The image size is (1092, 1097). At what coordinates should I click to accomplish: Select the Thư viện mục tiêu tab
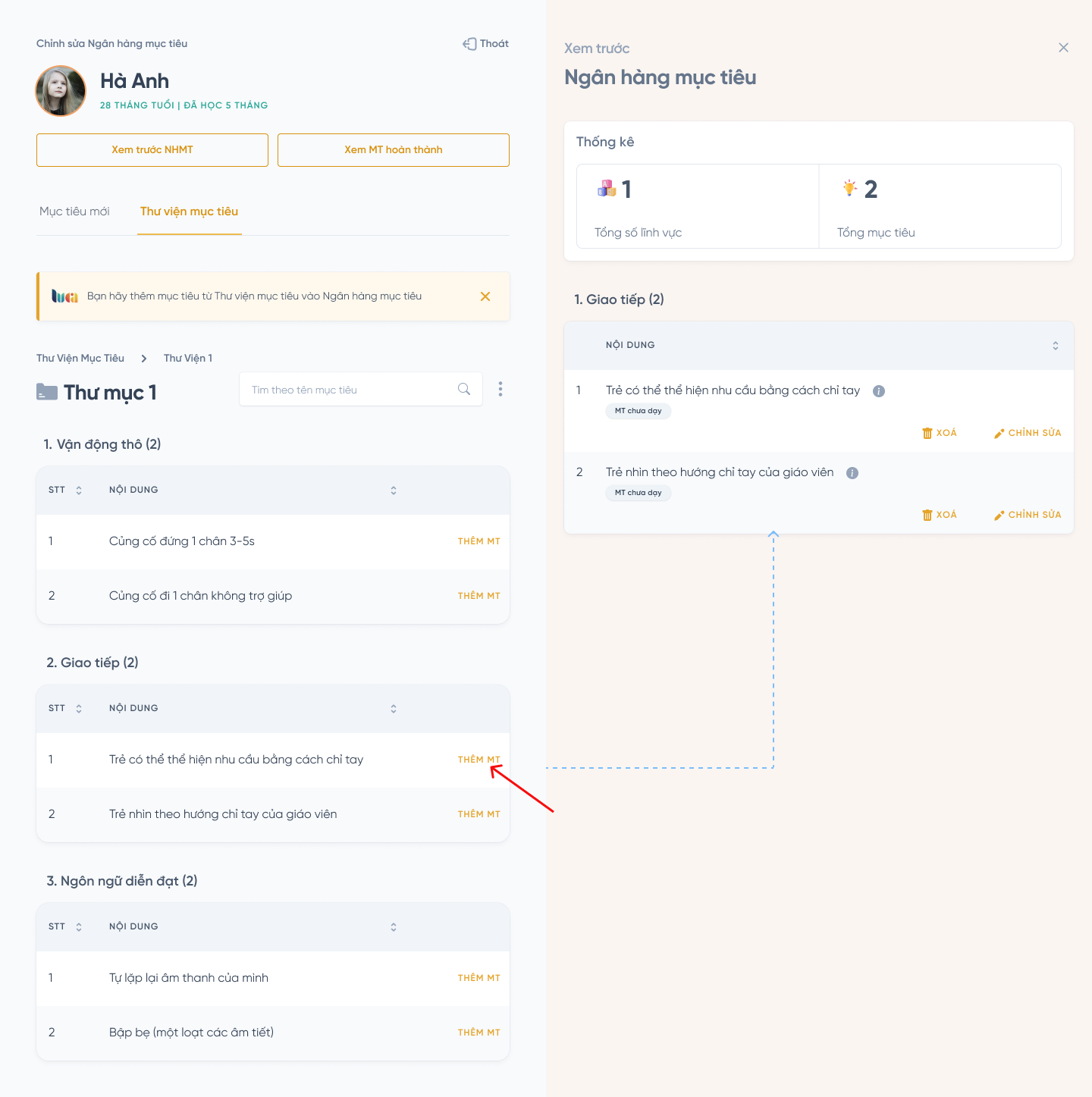click(x=189, y=212)
